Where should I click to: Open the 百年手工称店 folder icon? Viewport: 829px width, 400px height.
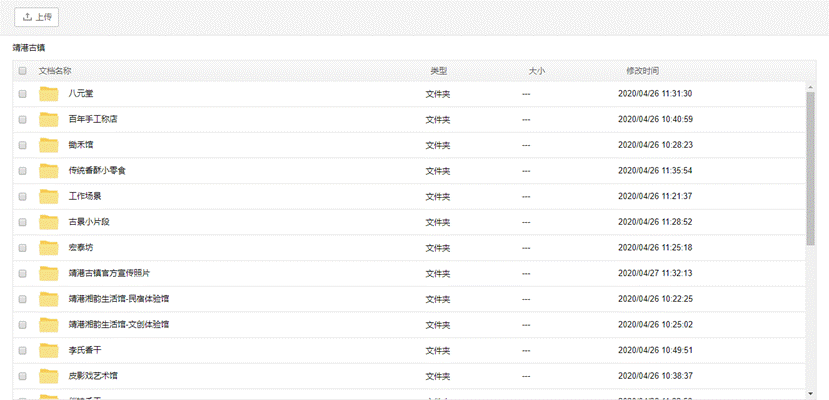pos(49,119)
